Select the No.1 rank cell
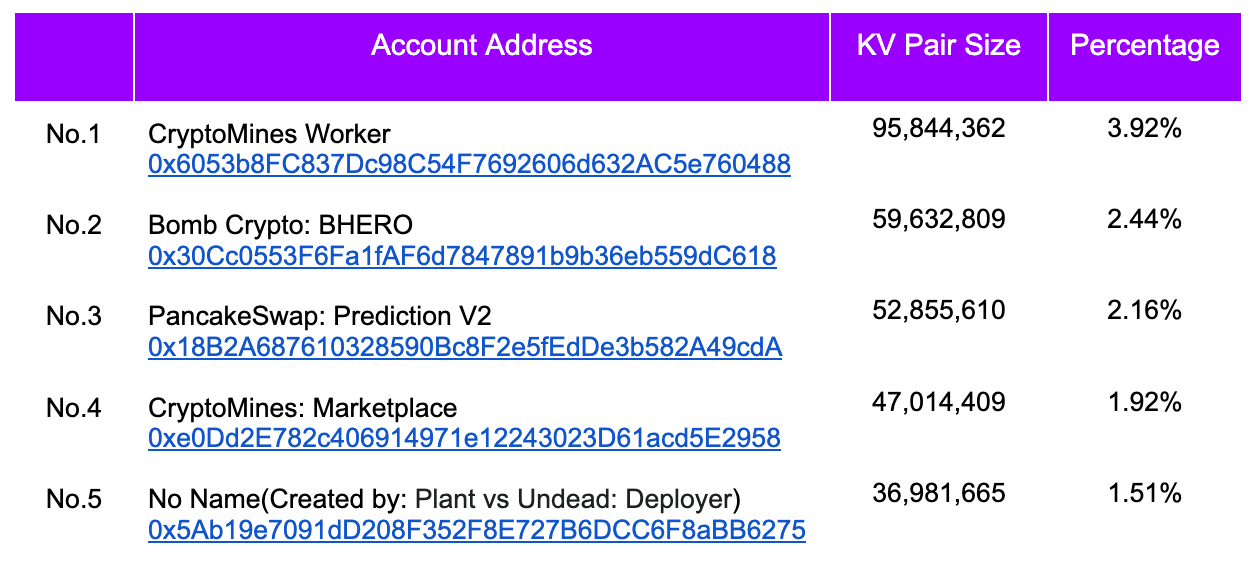The width and height of the screenshot is (1256, 562). (x=74, y=134)
